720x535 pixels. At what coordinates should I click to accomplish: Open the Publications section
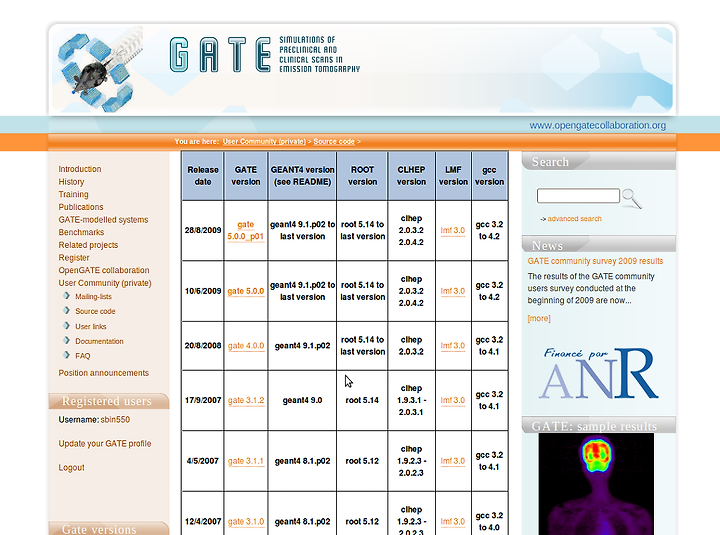pyautogui.click(x=81, y=207)
